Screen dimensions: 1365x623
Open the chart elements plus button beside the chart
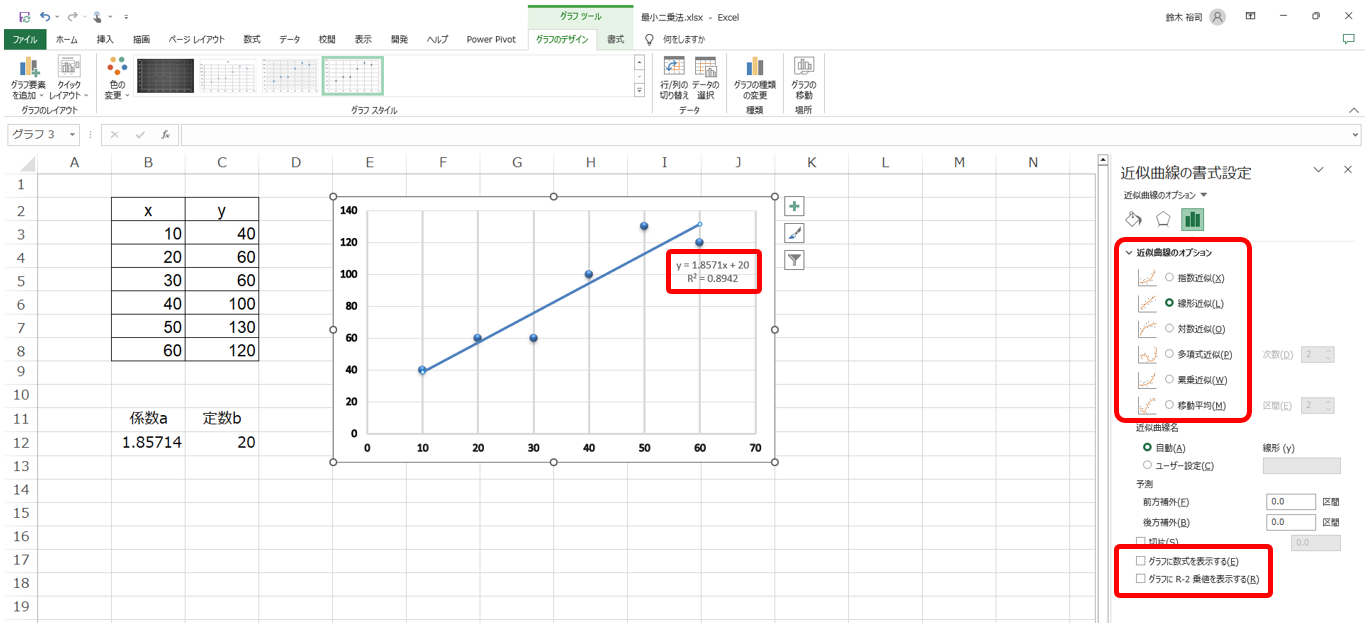tap(795, 207)
